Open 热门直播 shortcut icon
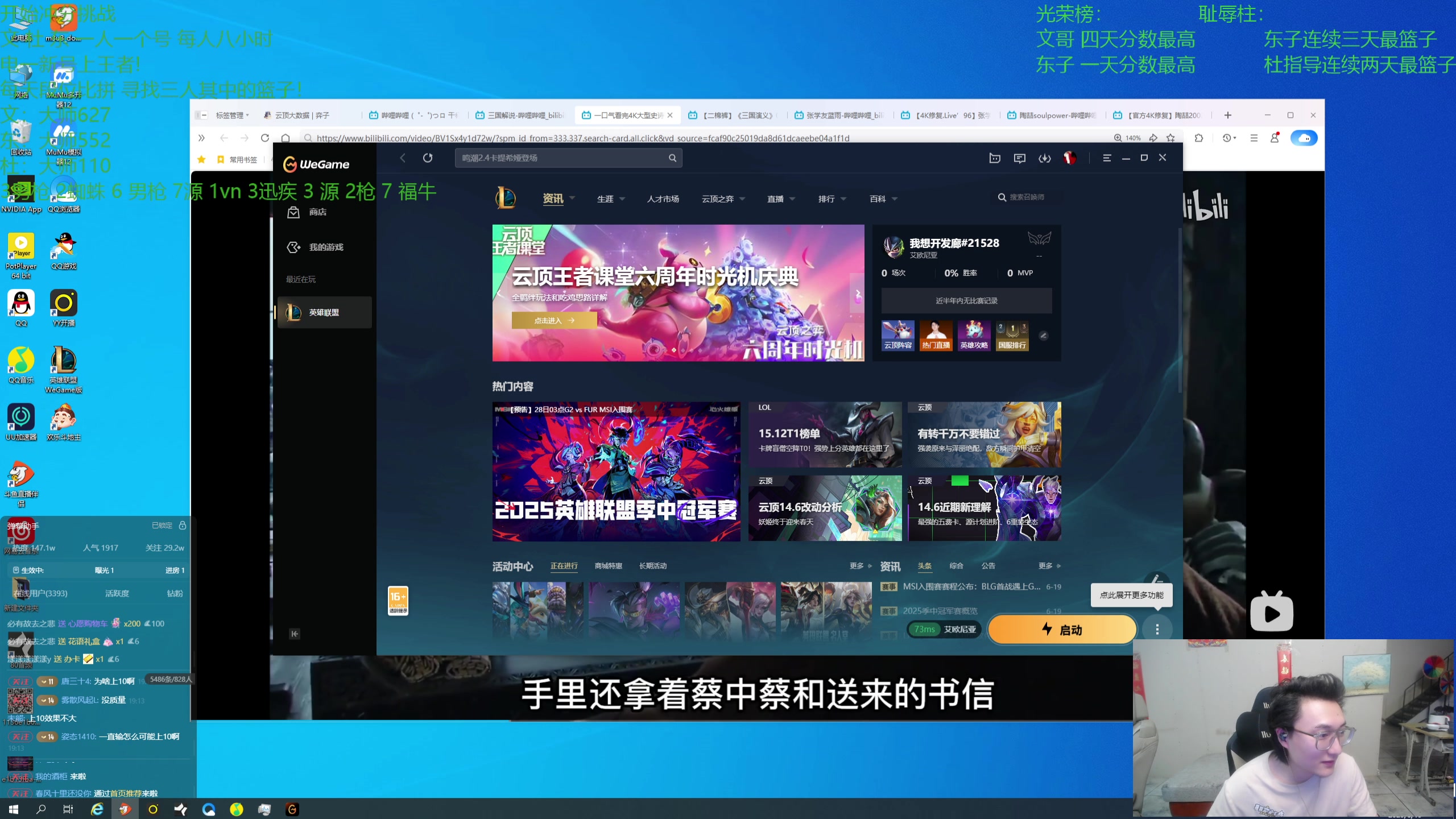The height and width of the screenshot is (819, 1456). 936,336
